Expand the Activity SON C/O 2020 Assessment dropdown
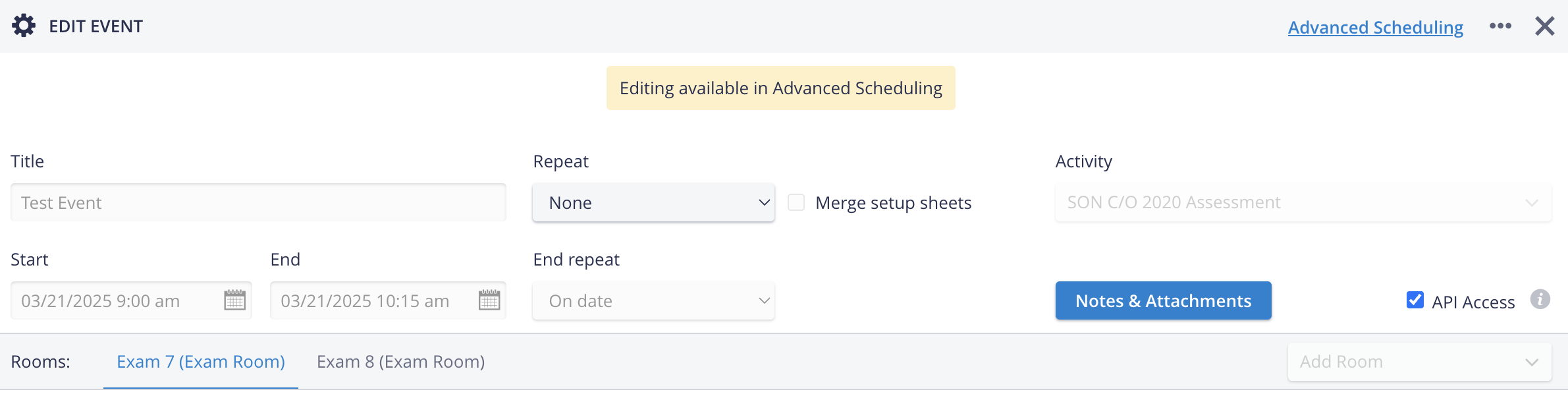 pos(1303,202)
